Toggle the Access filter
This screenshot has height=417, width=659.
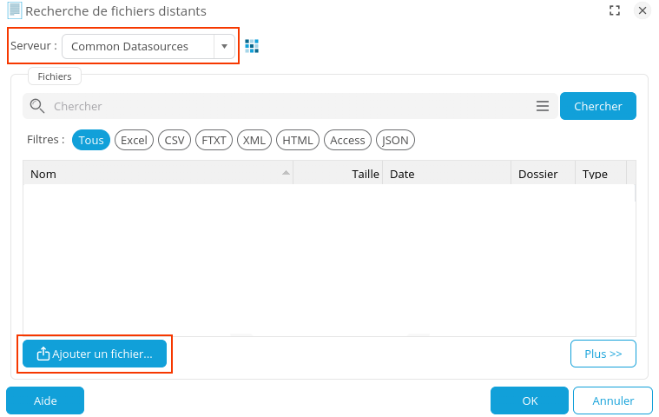(347, 141)
